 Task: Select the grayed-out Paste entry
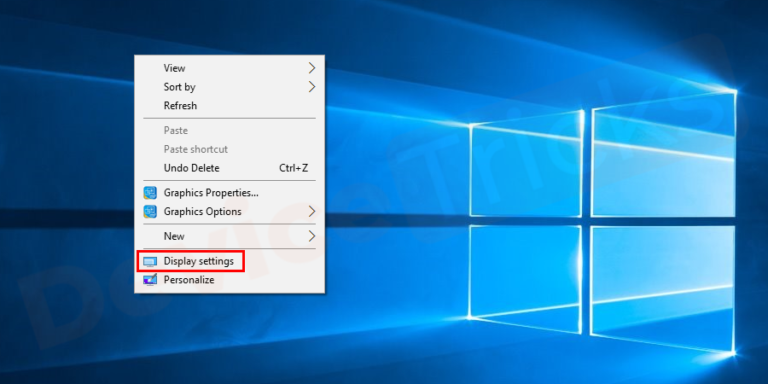pyautogui.click(x=229, y=131)
